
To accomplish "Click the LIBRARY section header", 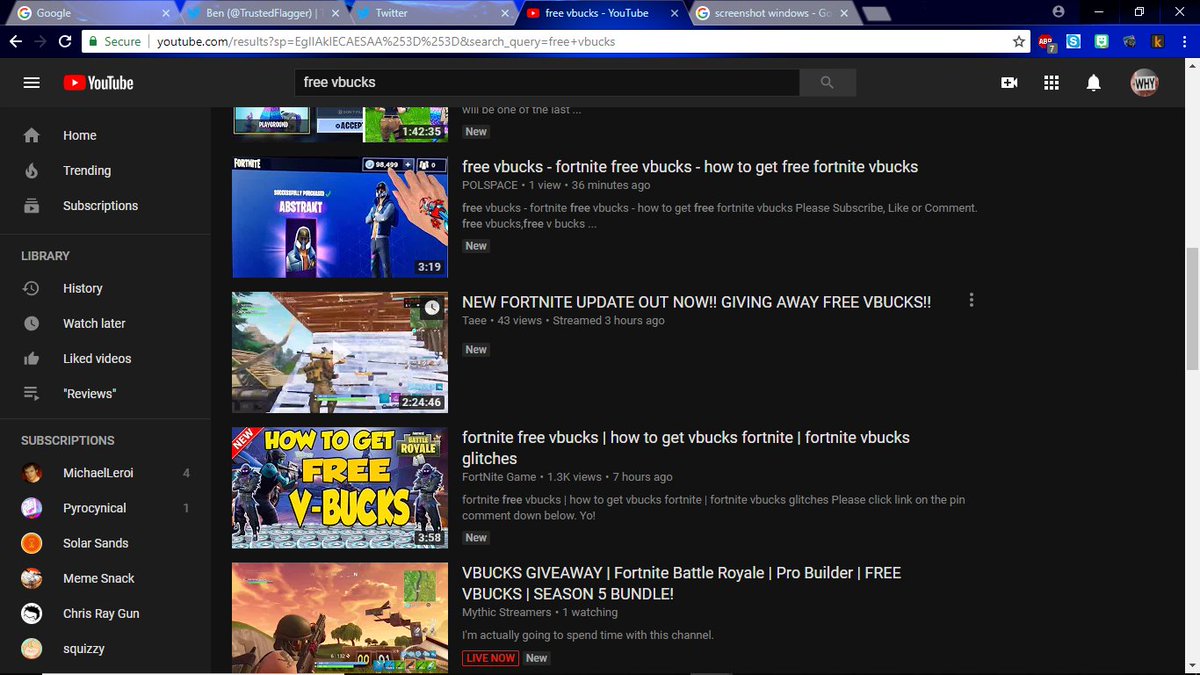I will pyautogui.click(x=45, y=256).
